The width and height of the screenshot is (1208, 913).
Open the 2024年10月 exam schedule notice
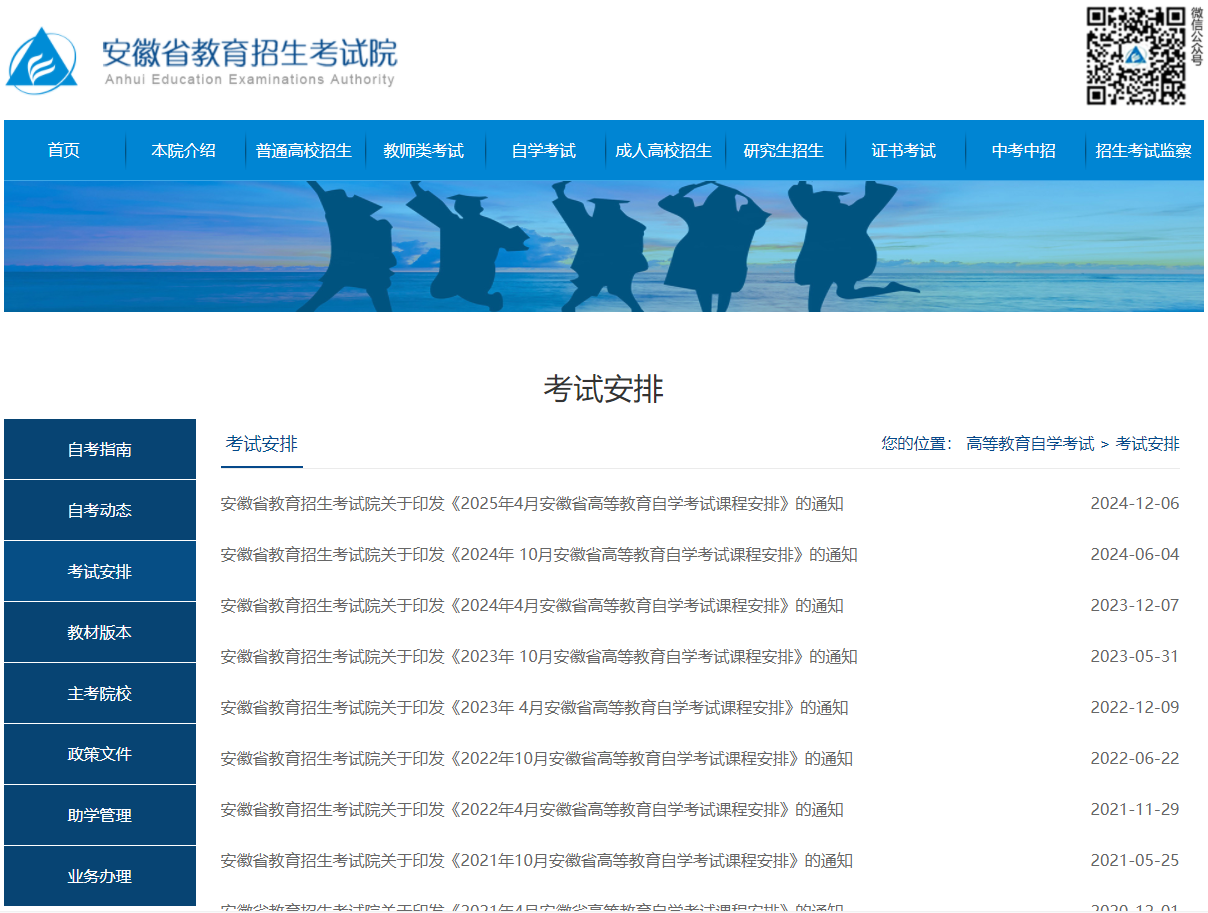tap(540, 555)
